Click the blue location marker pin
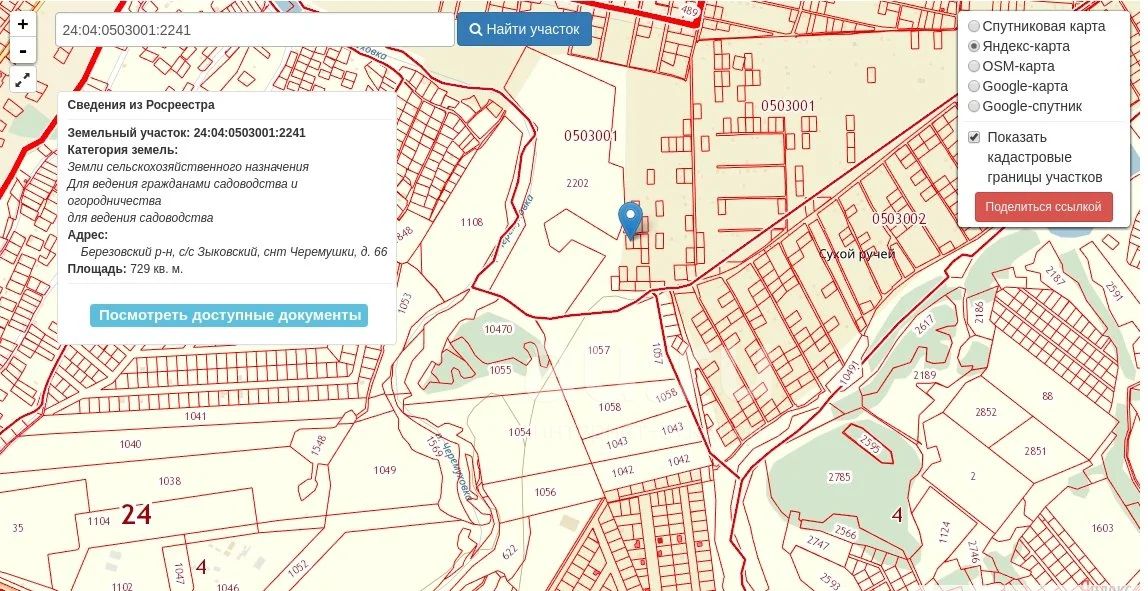 [x=630, y=220]
